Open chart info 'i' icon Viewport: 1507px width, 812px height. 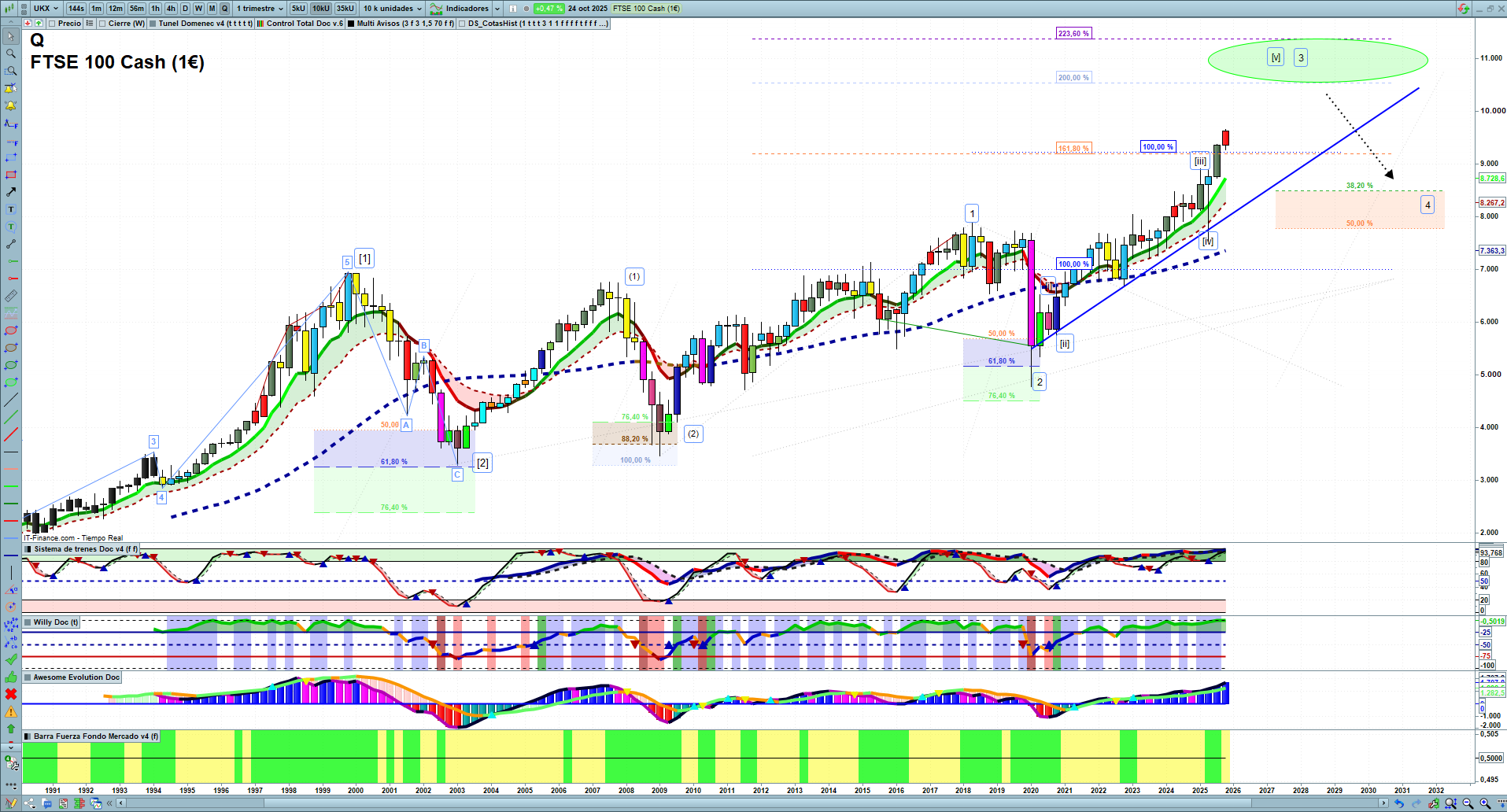(x=513, y=9)
